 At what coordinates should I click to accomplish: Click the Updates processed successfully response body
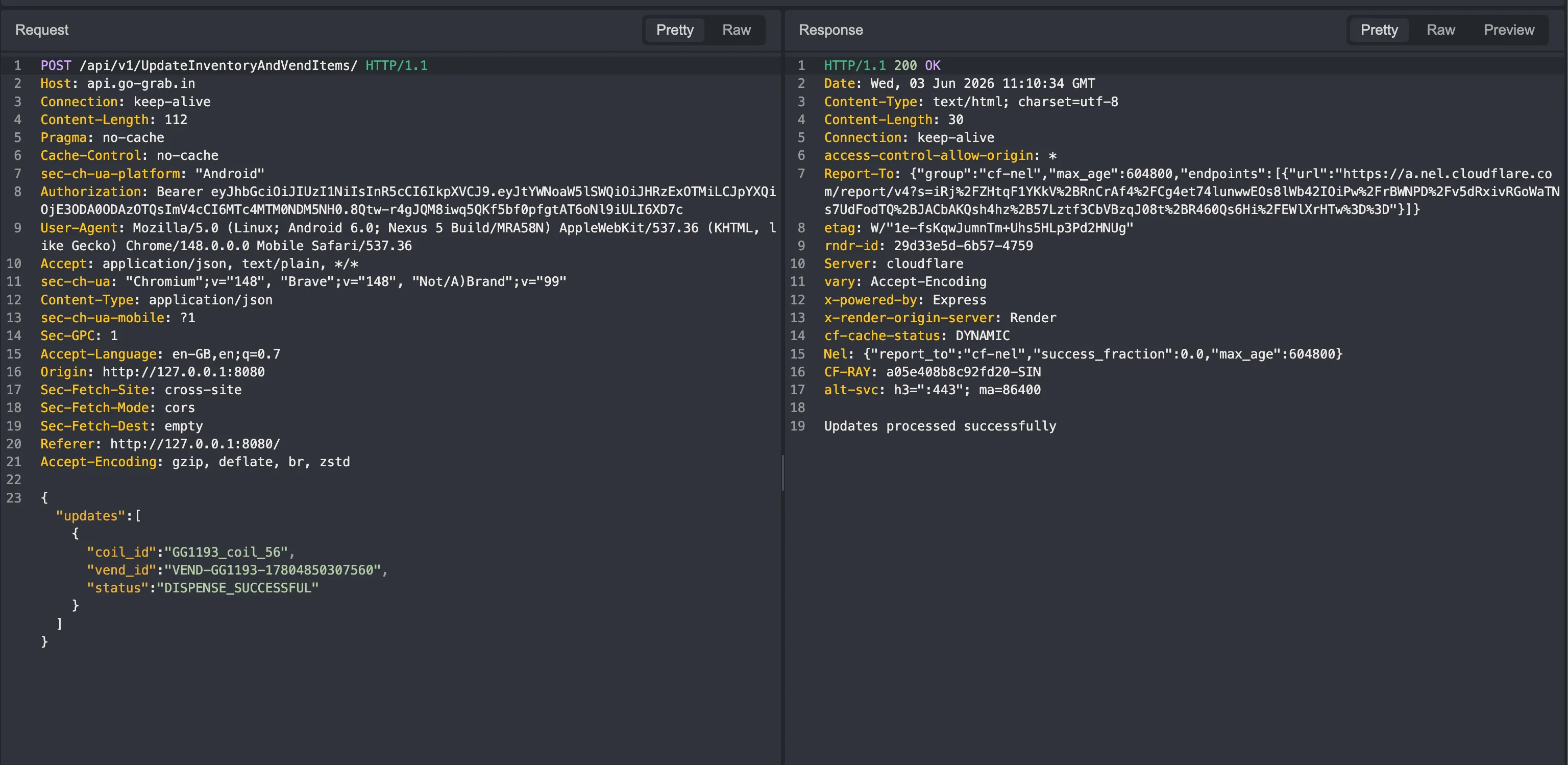point(940,426)
